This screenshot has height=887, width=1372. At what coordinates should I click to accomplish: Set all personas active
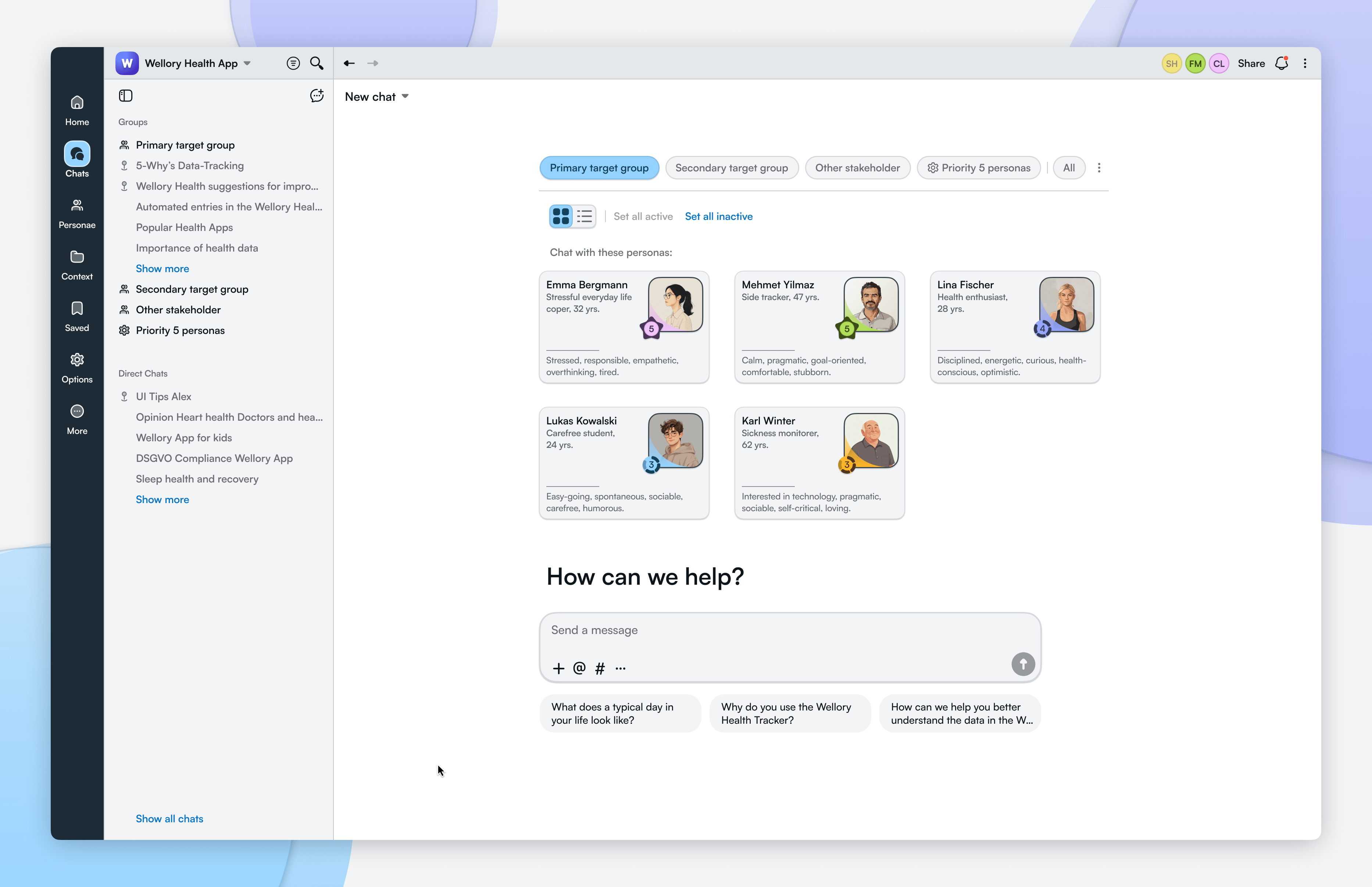click(643, 217)
